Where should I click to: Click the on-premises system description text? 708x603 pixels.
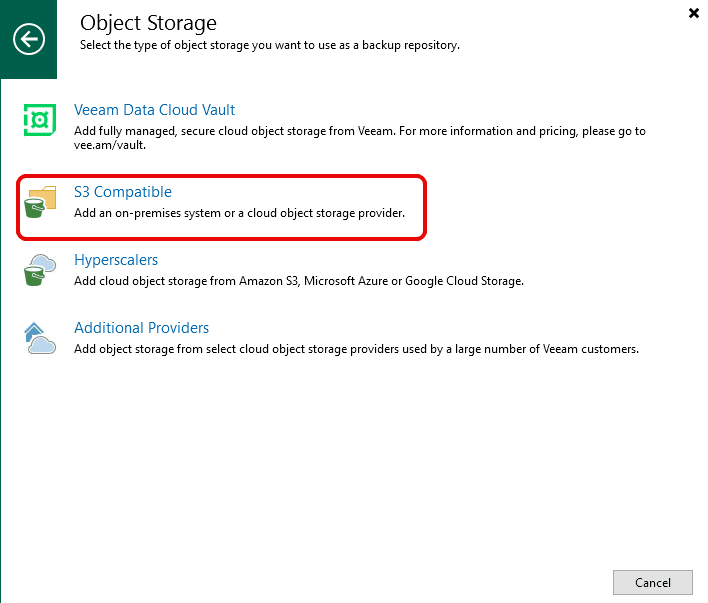(239, 213)
